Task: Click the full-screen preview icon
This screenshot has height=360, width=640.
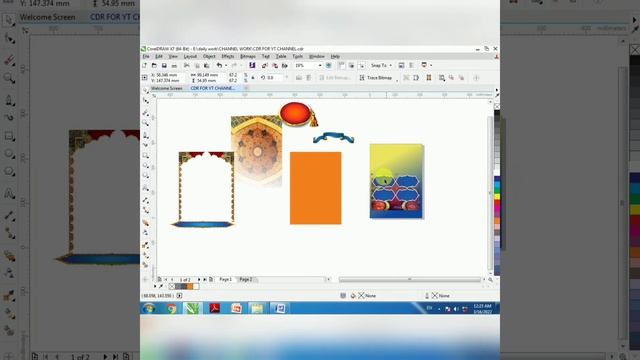Action: [x=329, y=65]
